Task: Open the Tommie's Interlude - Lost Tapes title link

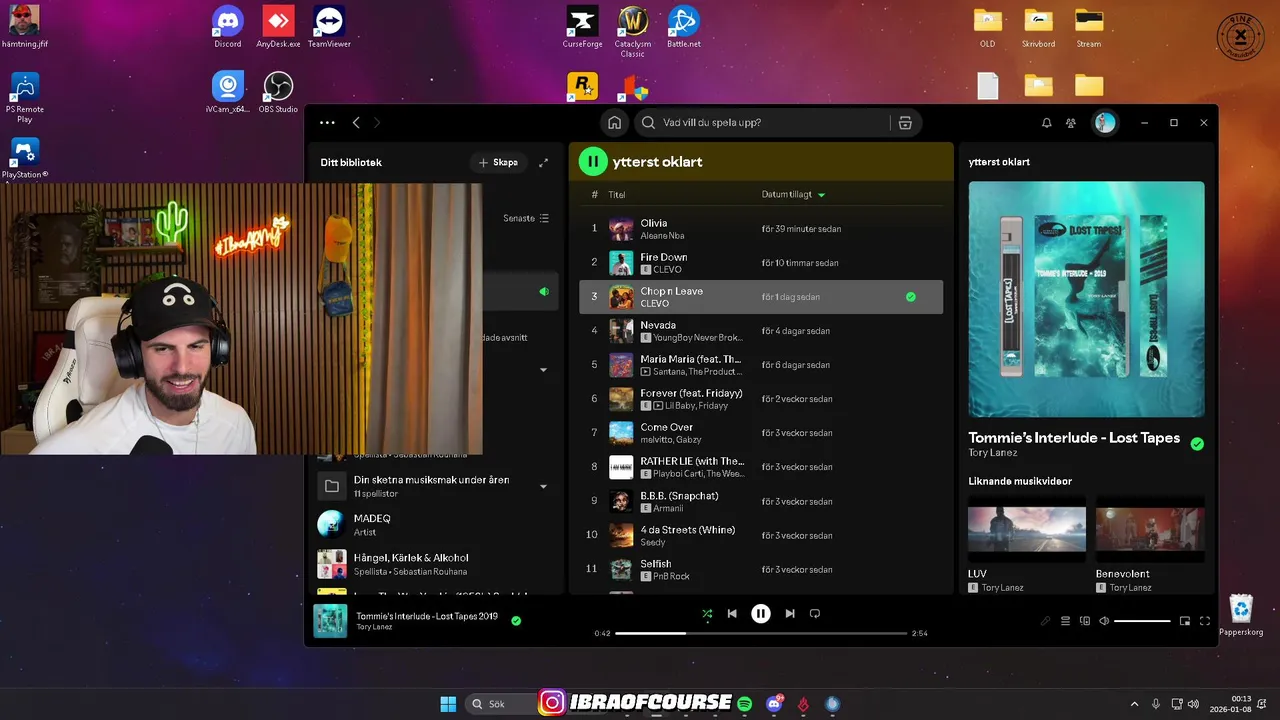Action: (x=1074, y=438)
